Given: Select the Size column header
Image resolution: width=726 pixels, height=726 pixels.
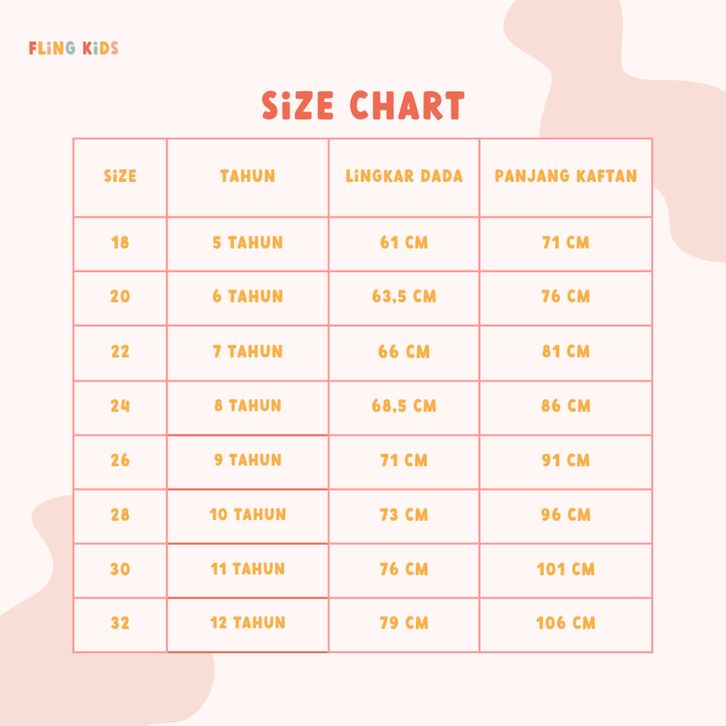Looking at the screenshot, I should point(120,176).
